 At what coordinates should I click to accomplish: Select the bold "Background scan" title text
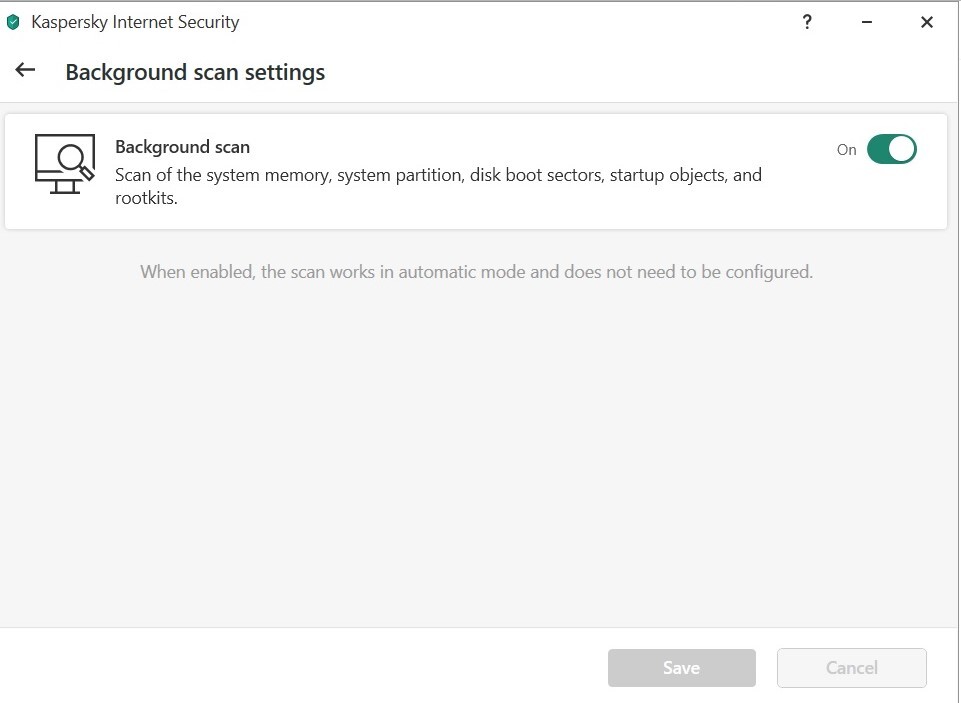point(182,147)
